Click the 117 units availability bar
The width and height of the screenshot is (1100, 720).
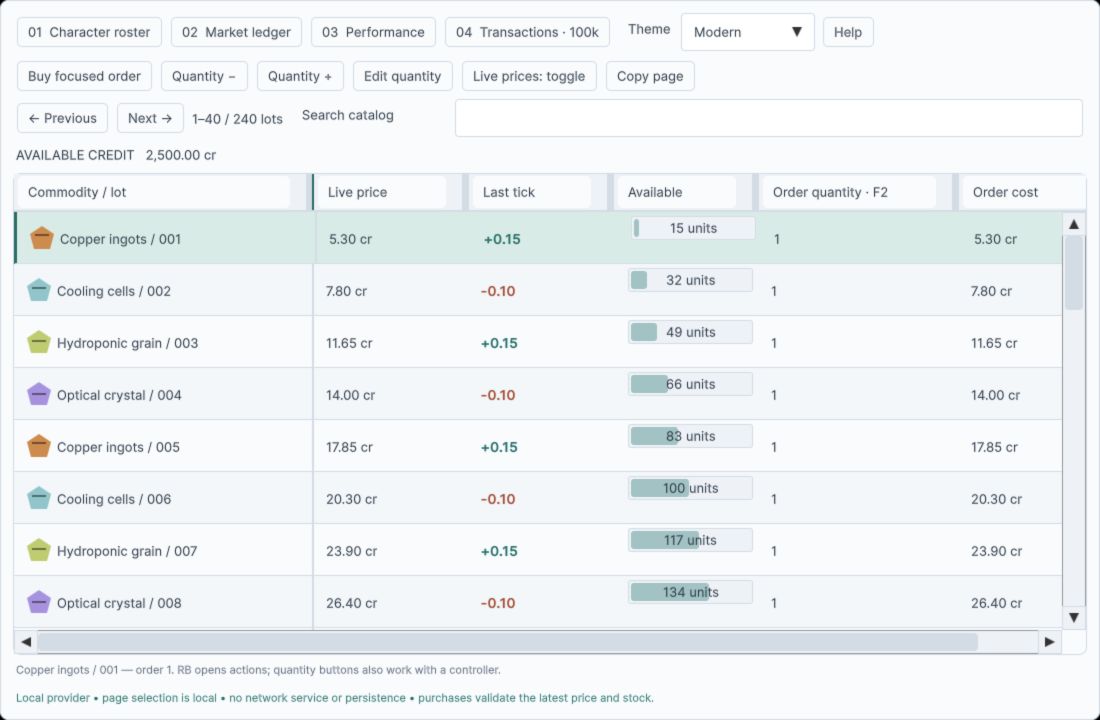[x=690, y=540]
